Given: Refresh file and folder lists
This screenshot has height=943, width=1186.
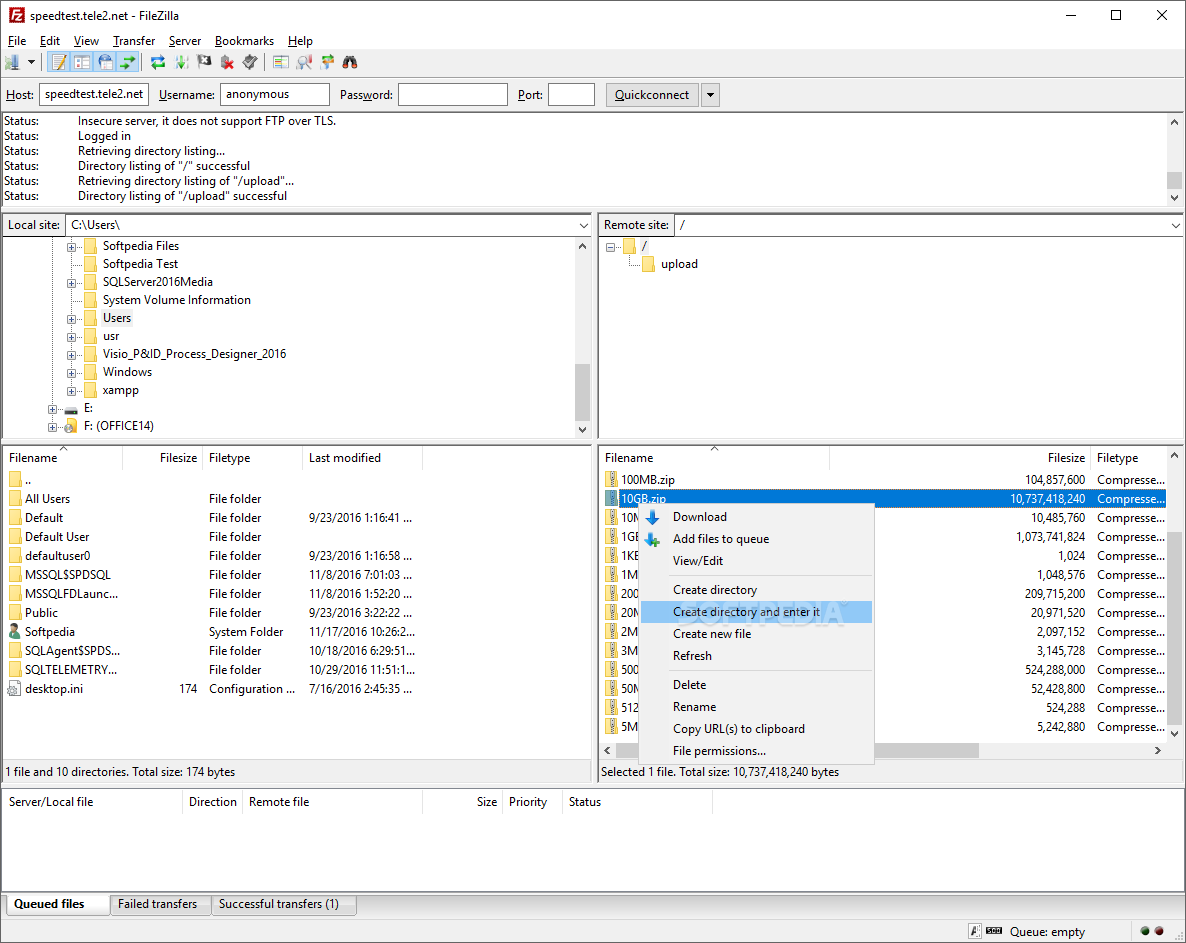Looking at the screenshot, I should 157,63.
